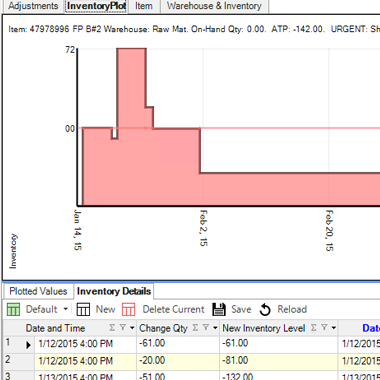Click the Reload circular arrow icon
Viewport: 380px width, 380px height.
265,309
